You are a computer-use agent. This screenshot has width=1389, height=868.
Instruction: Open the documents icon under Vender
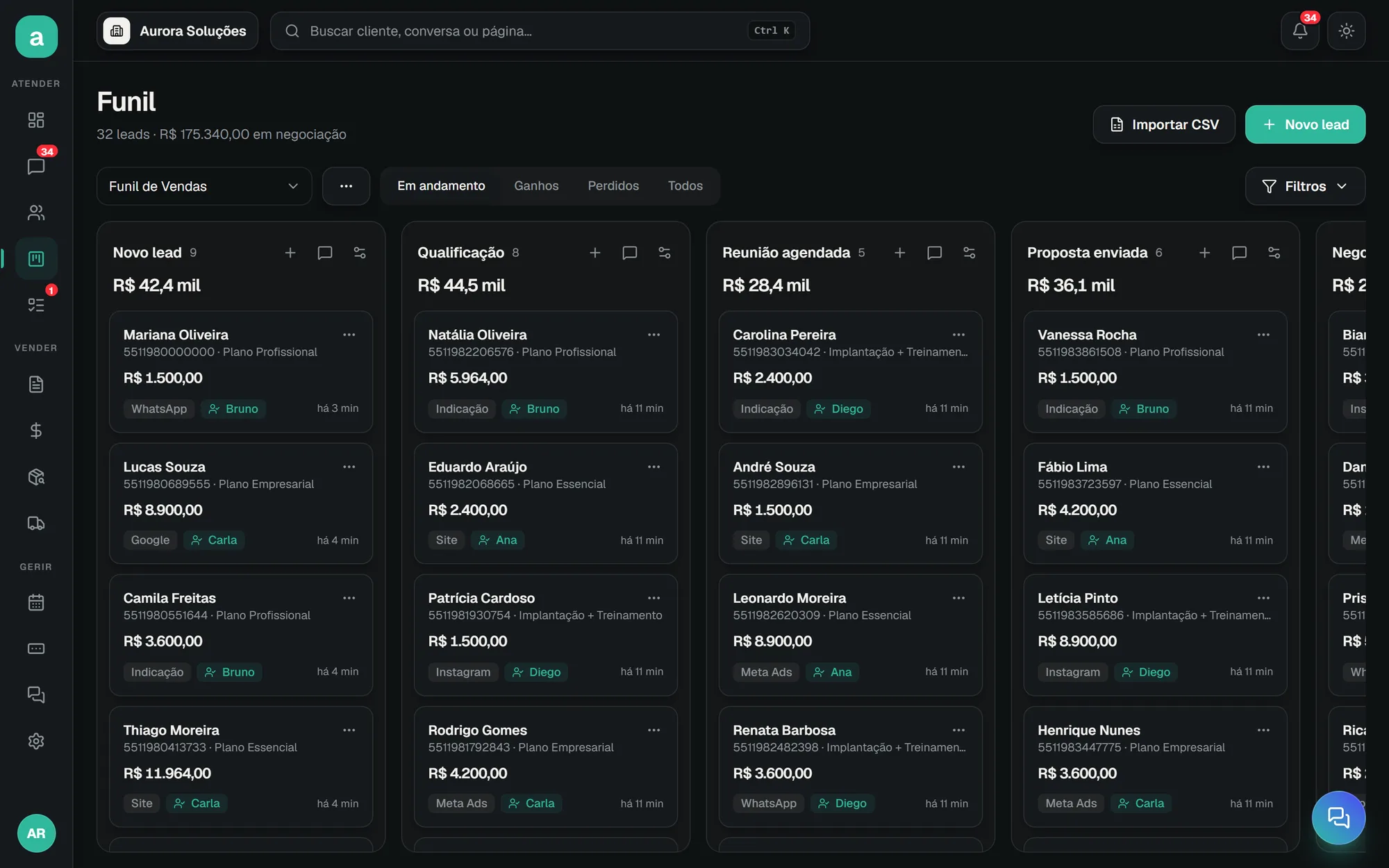[36, 384]
